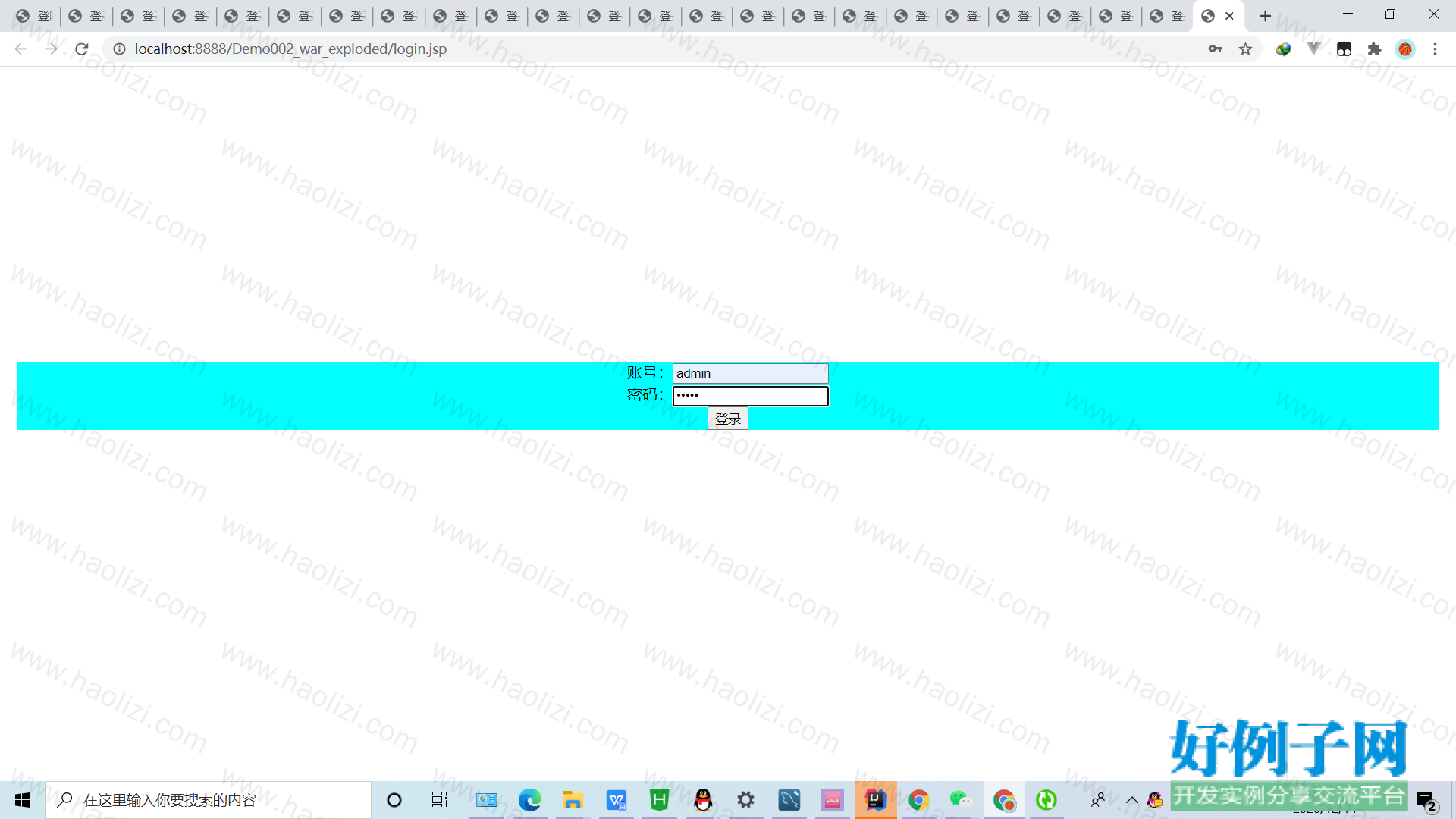Open the People icon in the taskbar
Screen dimensions: 1456x819
coord(1098,800)
